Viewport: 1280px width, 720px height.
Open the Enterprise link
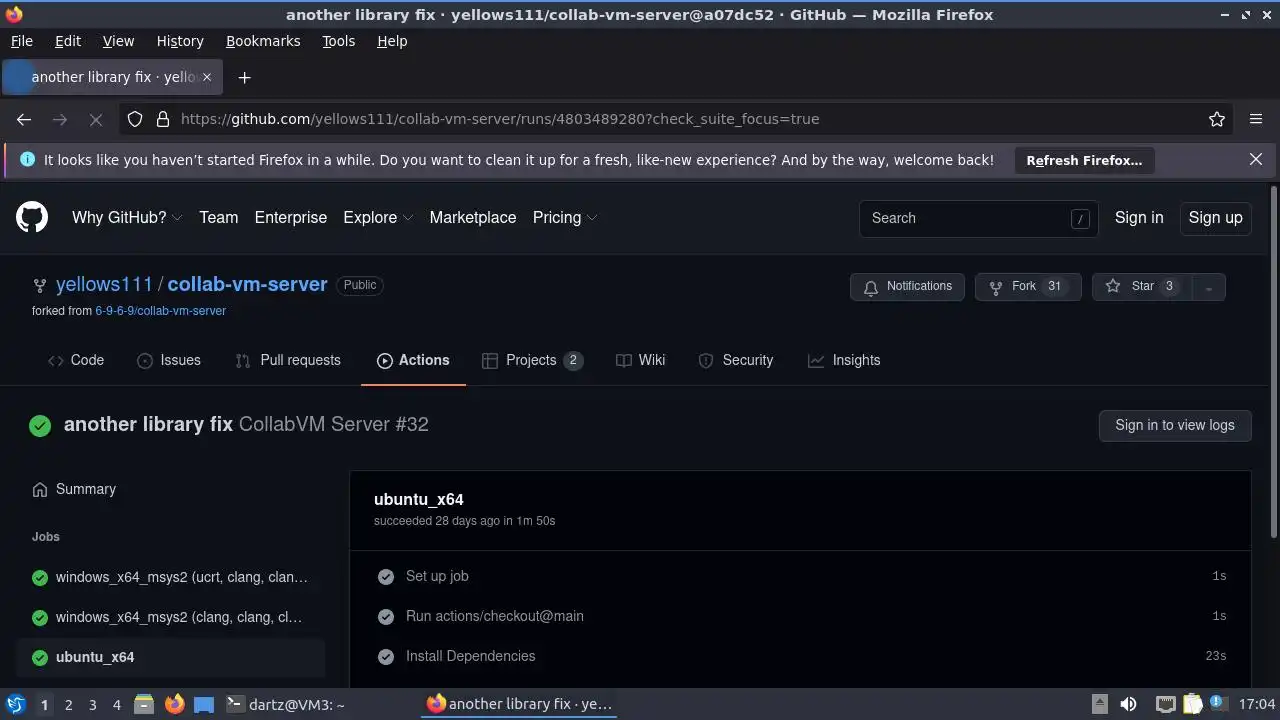(291, 218)
